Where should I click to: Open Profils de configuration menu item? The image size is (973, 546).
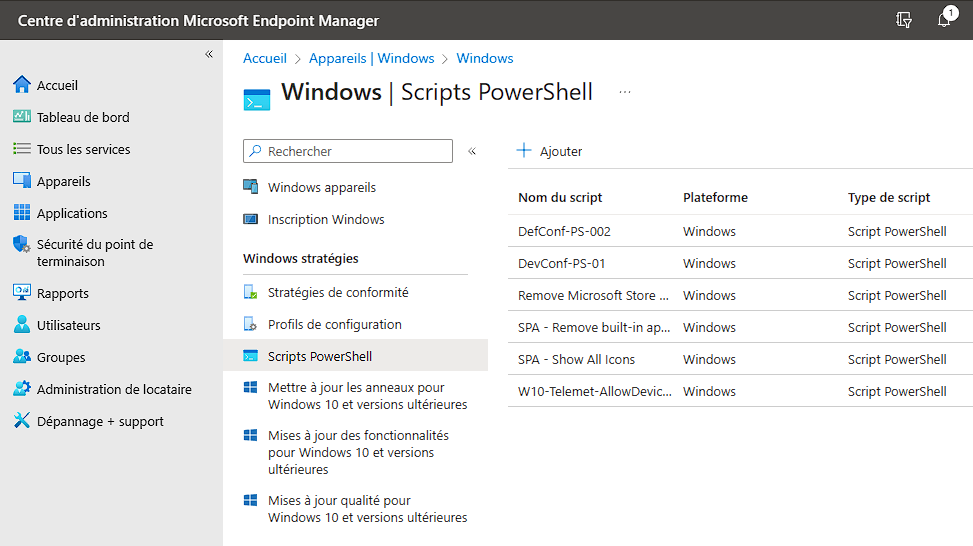tap(334, 325)
